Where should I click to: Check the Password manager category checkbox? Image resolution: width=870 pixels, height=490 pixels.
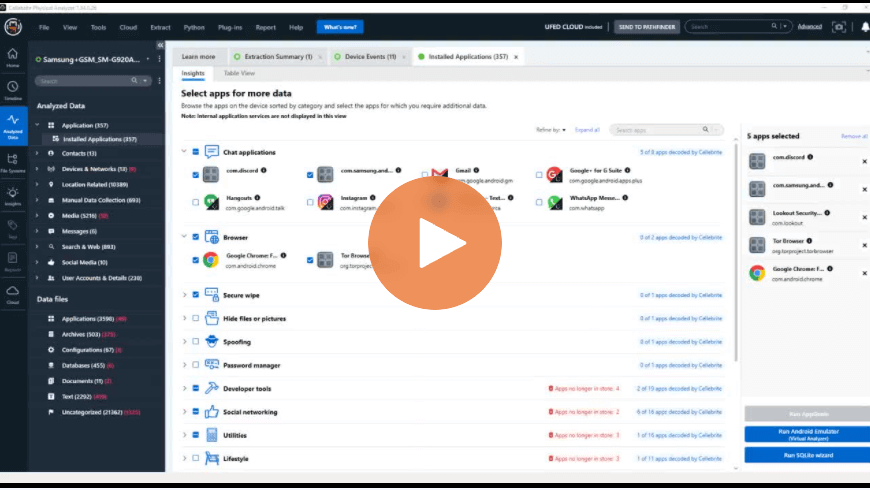[195, 365]
